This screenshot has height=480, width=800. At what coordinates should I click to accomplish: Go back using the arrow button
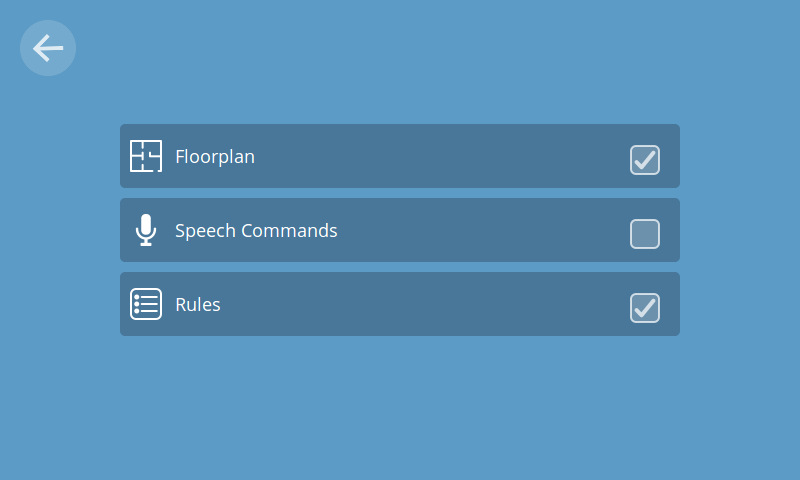pos(48,48)
